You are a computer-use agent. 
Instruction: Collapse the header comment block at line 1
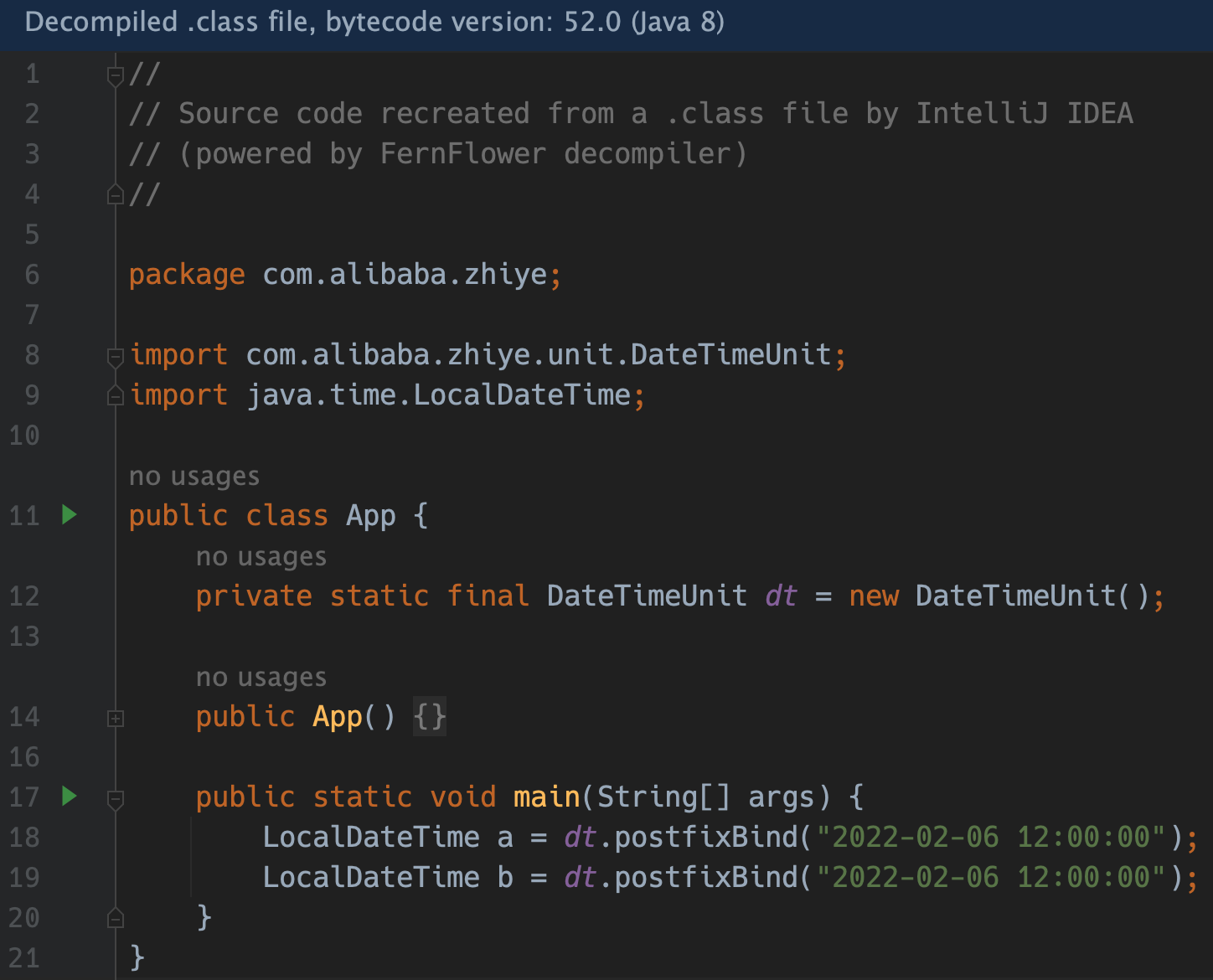116,76
